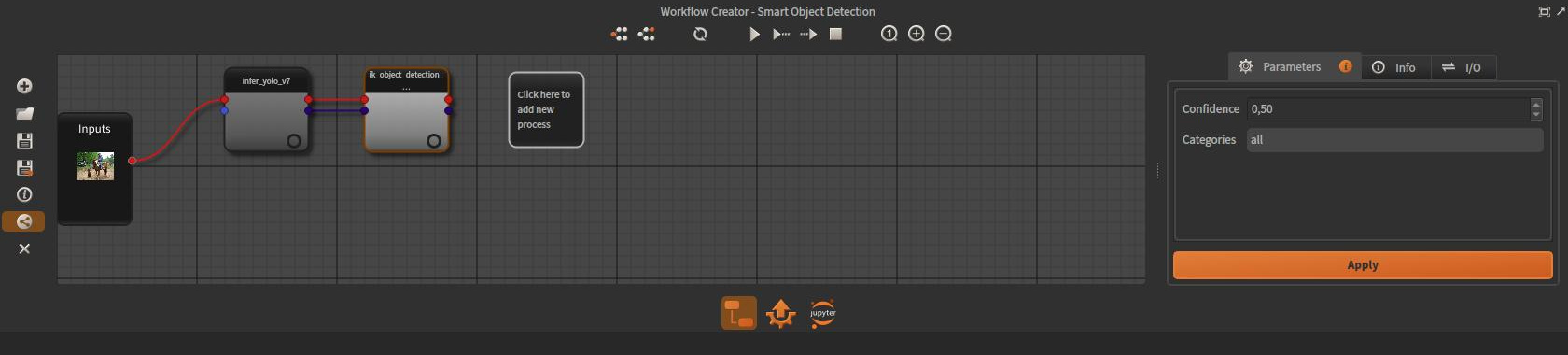
Task: Run the workflow with the play button
Action: [754, 34]
